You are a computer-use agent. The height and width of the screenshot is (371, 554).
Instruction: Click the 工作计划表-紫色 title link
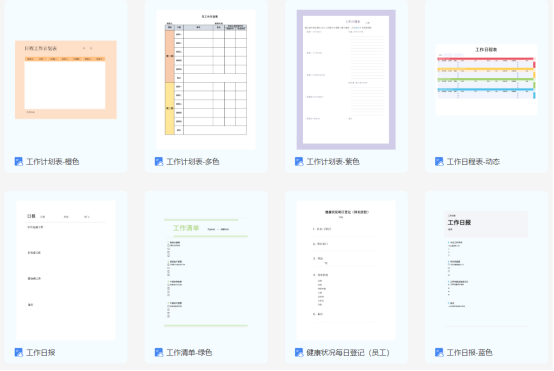(x=333, y=161)
